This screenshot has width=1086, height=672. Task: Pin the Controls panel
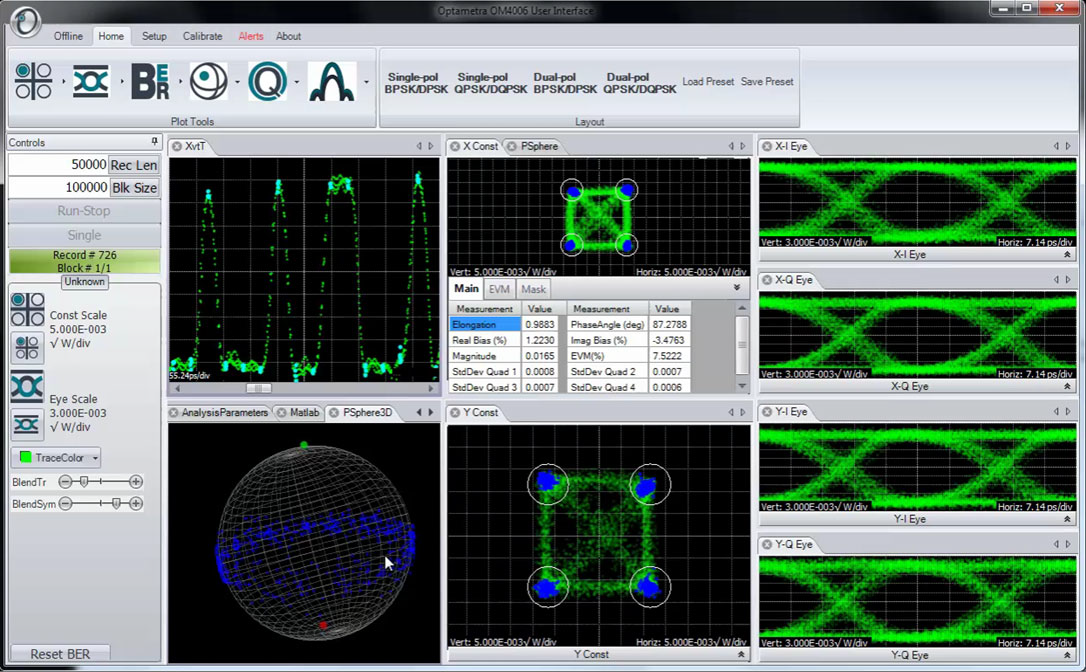154,142
